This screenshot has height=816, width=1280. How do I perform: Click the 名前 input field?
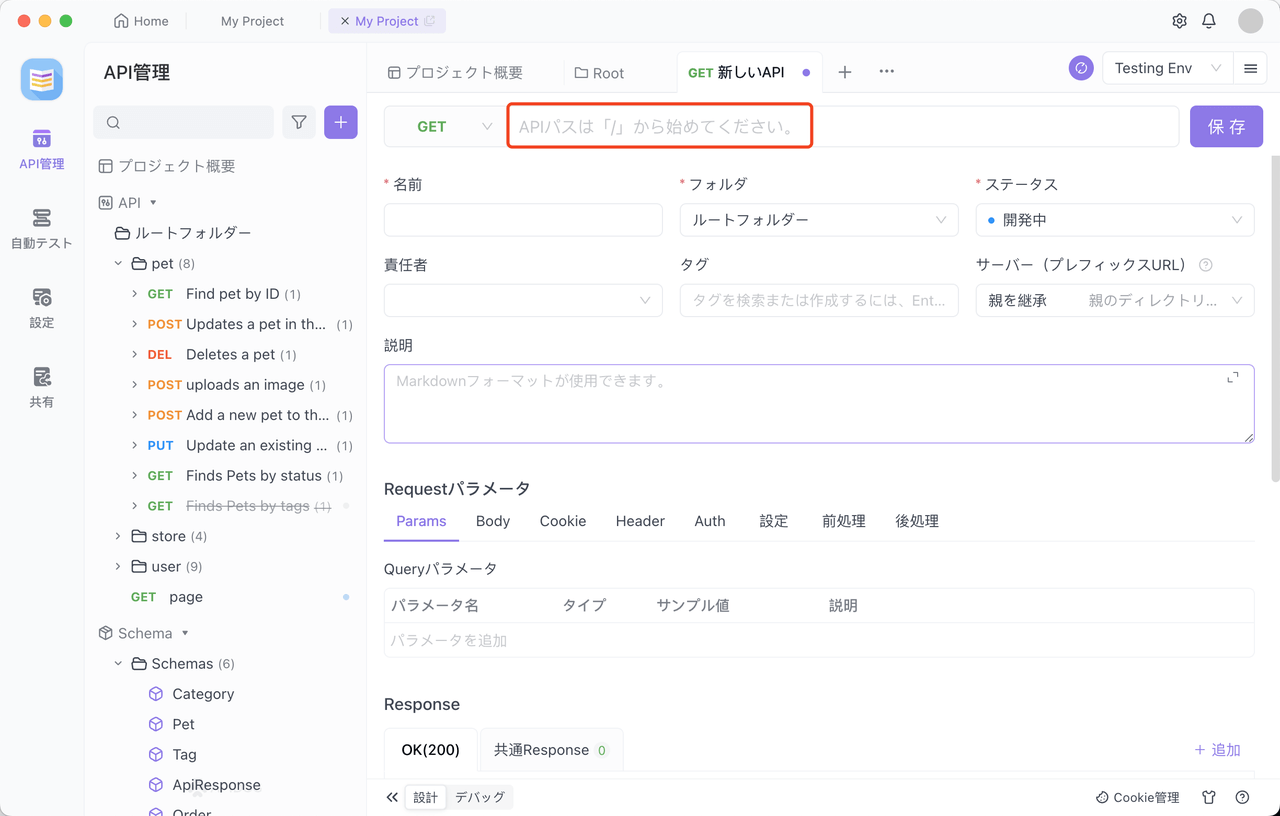click(523, 220)
